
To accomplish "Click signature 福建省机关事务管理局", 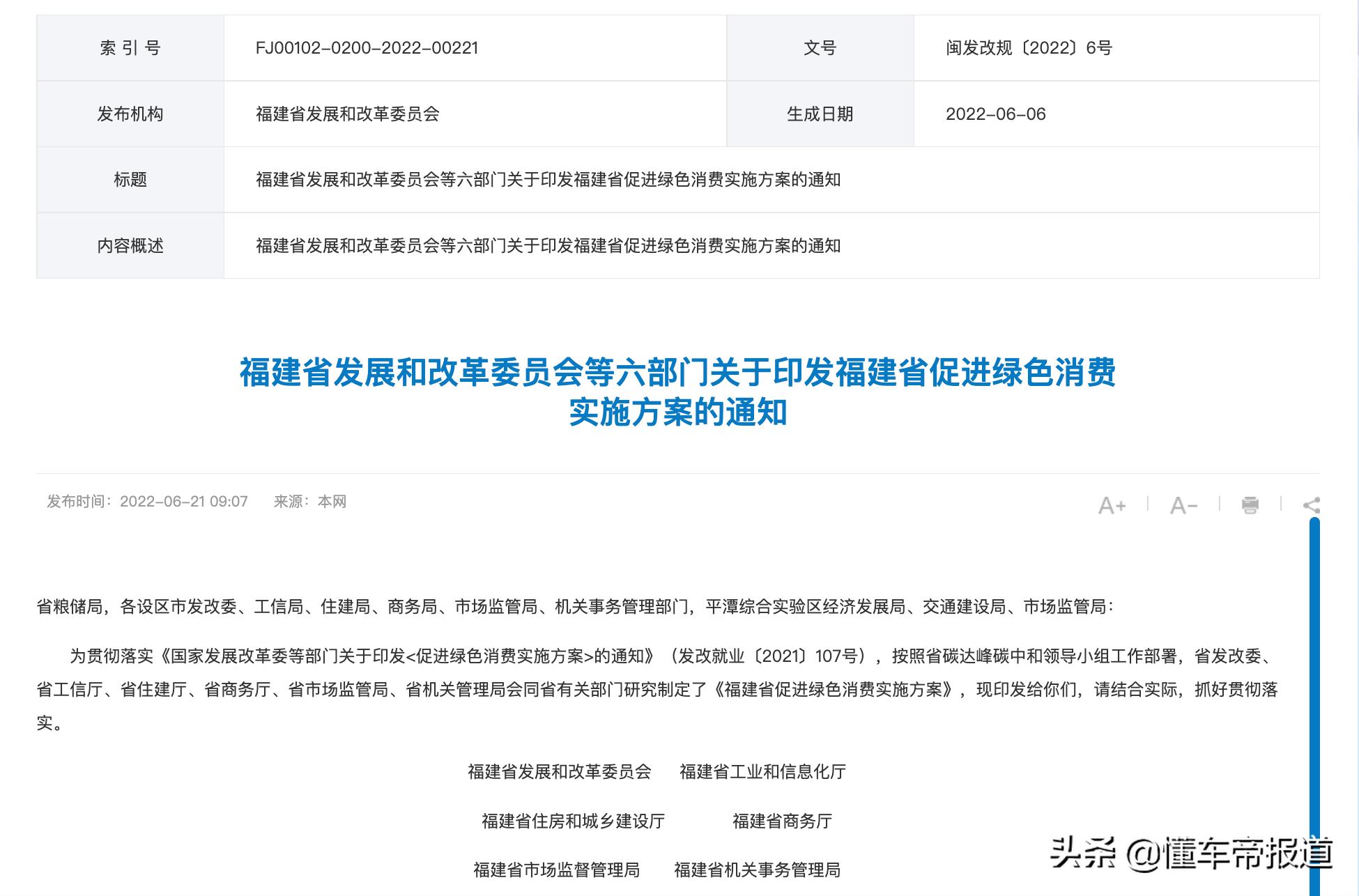I will (757, 870).
